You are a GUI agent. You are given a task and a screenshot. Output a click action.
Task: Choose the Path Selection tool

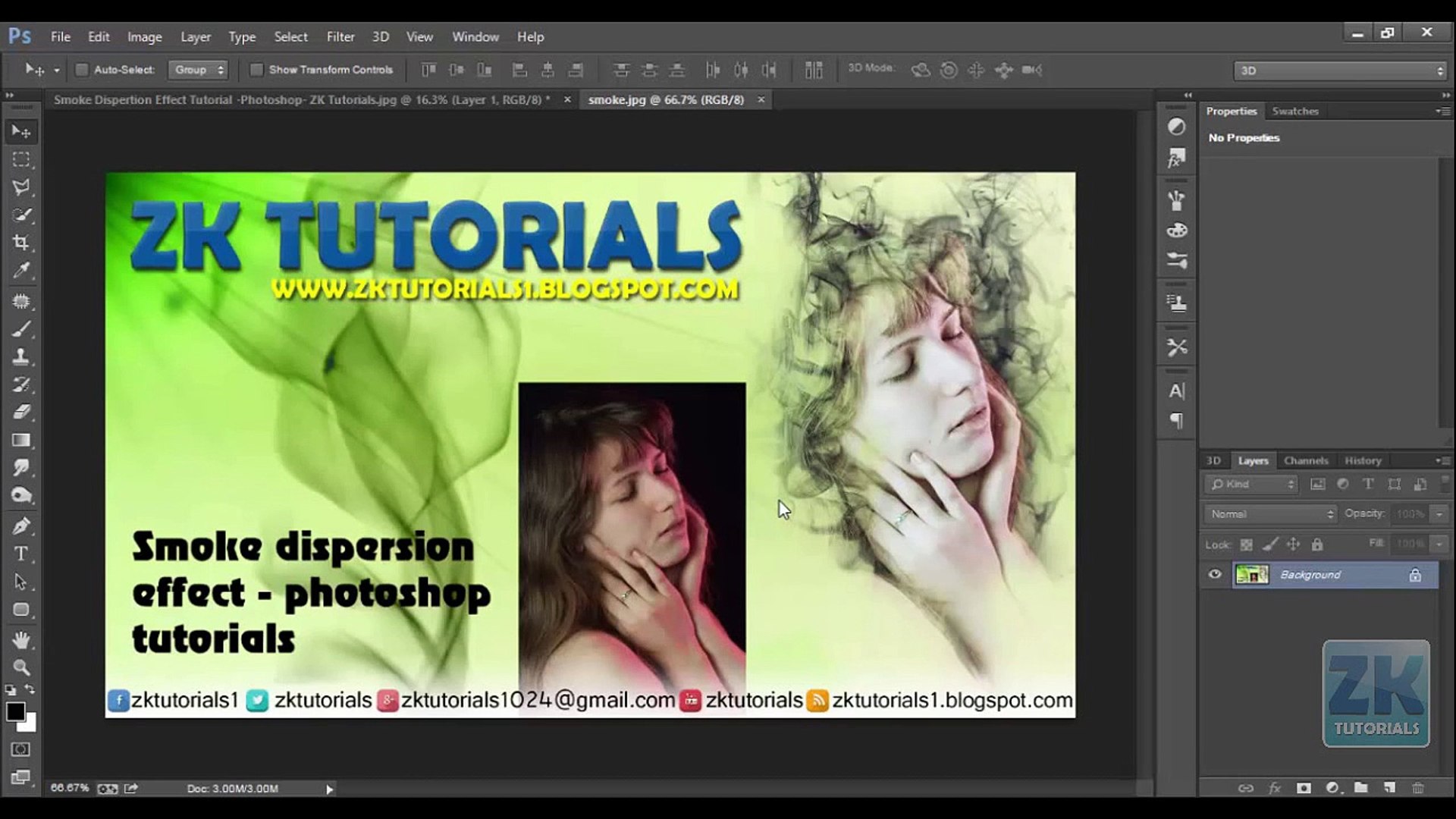[21, 582]
